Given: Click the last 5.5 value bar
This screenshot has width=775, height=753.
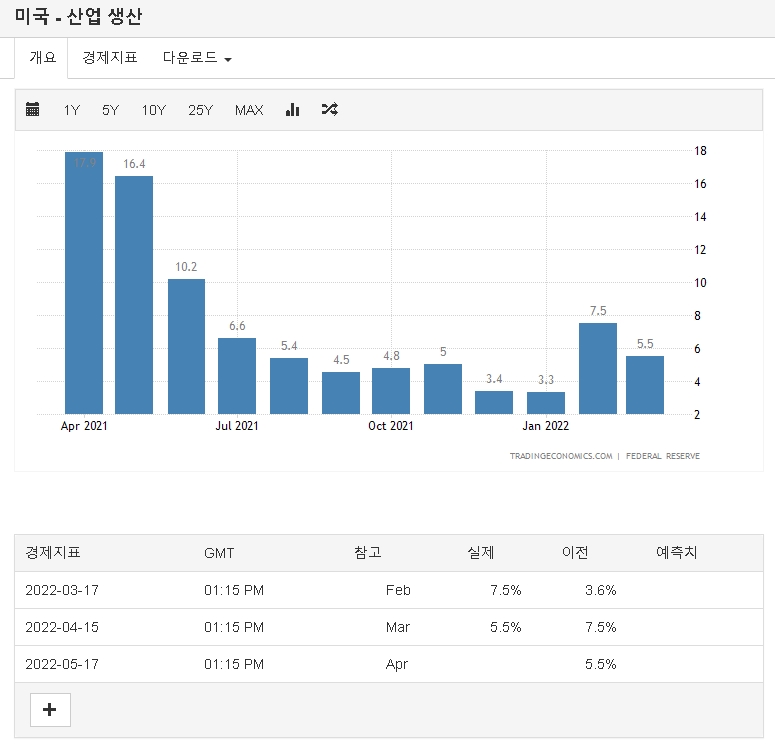Looking at the screenshot, I should 645,385.
